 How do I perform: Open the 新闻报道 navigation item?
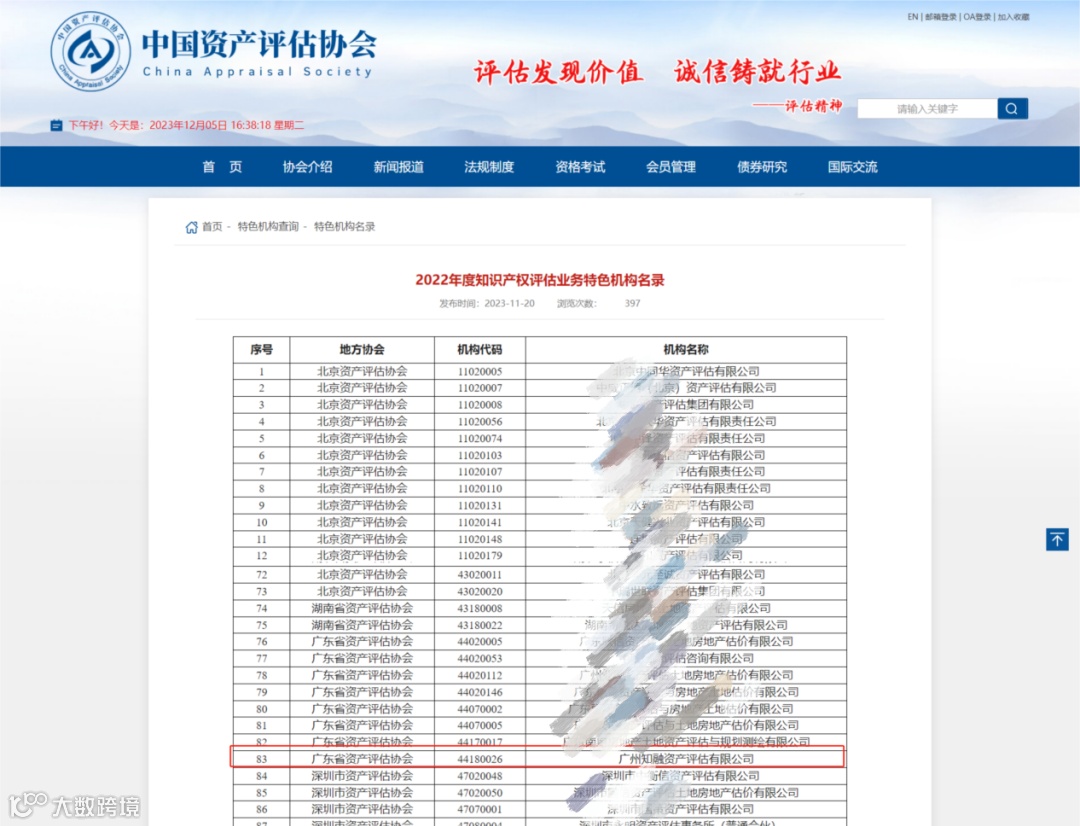pos(398,167)
